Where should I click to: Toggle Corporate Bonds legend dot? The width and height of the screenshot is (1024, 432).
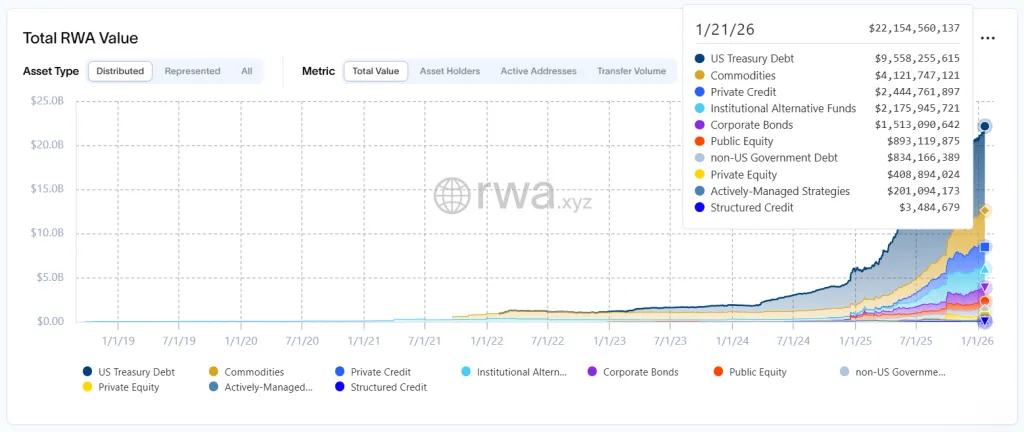click(x=592, y=372)
